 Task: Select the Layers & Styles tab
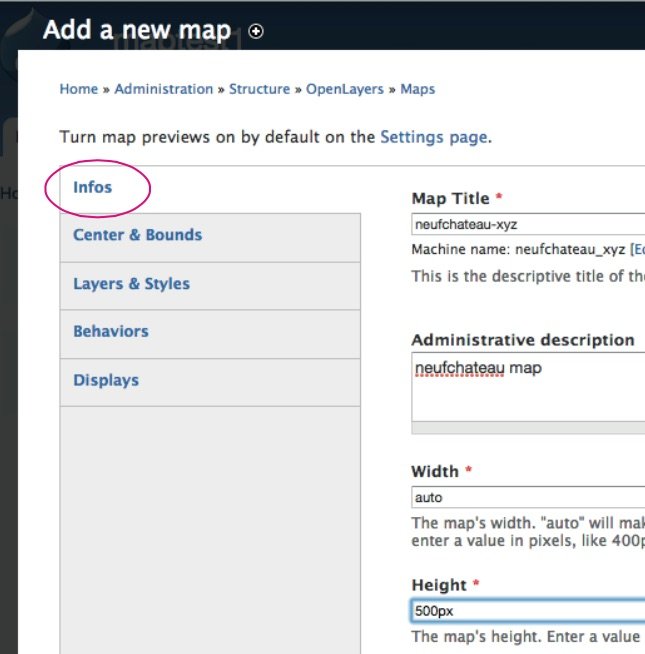click(x=131, y=284)
